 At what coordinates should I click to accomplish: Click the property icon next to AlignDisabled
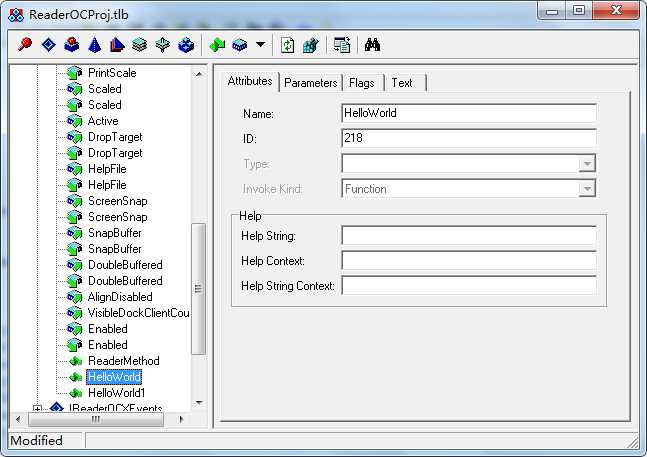75,297
